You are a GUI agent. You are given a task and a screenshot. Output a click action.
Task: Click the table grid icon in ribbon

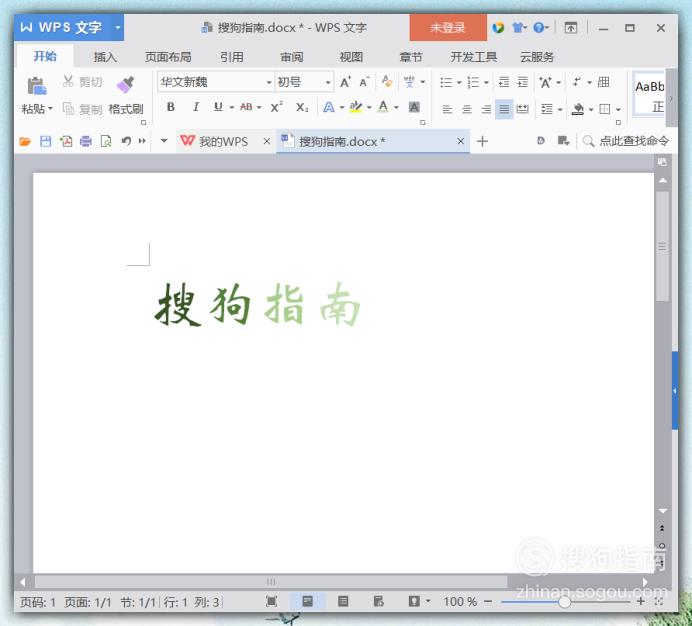pyautogui.click(x=603, y=82)
